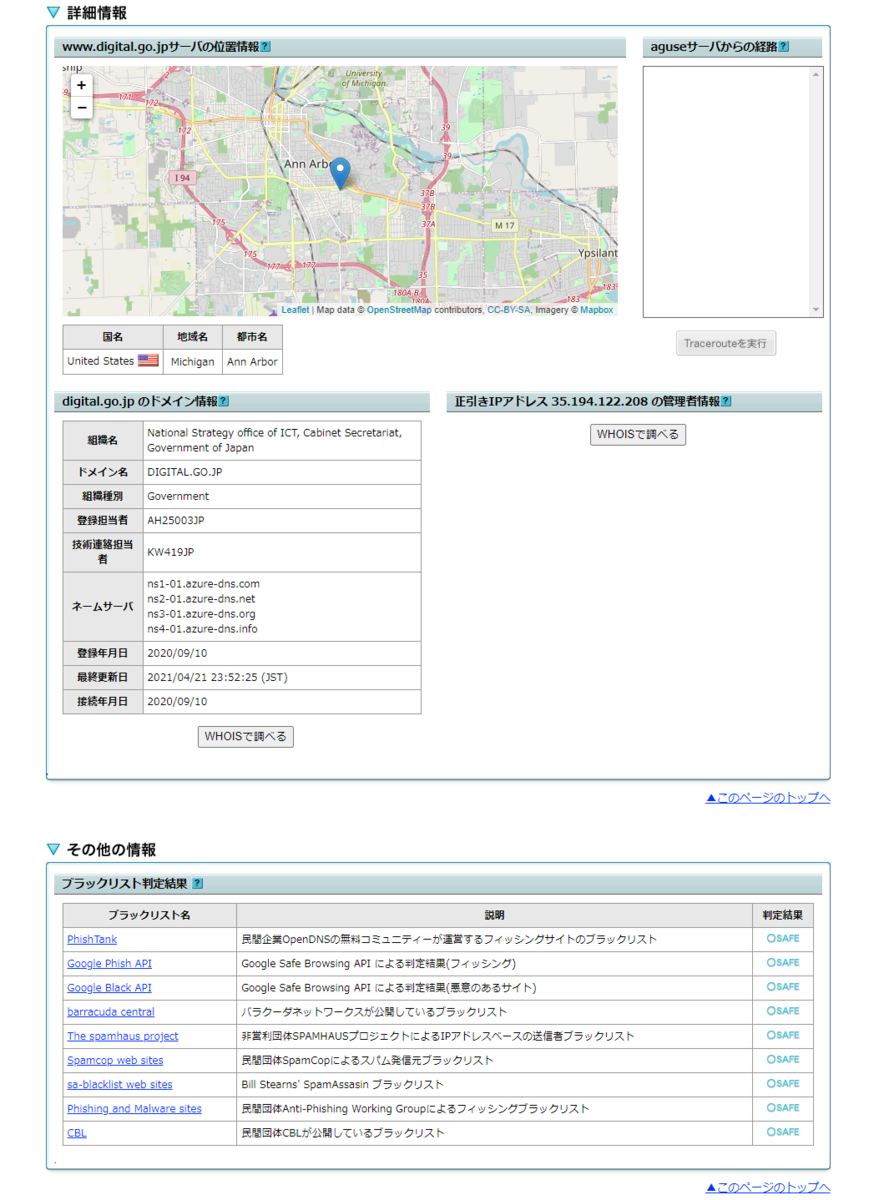
Task: Open help icon beside サーバの位置情報 heading
Action: [265, 47]
